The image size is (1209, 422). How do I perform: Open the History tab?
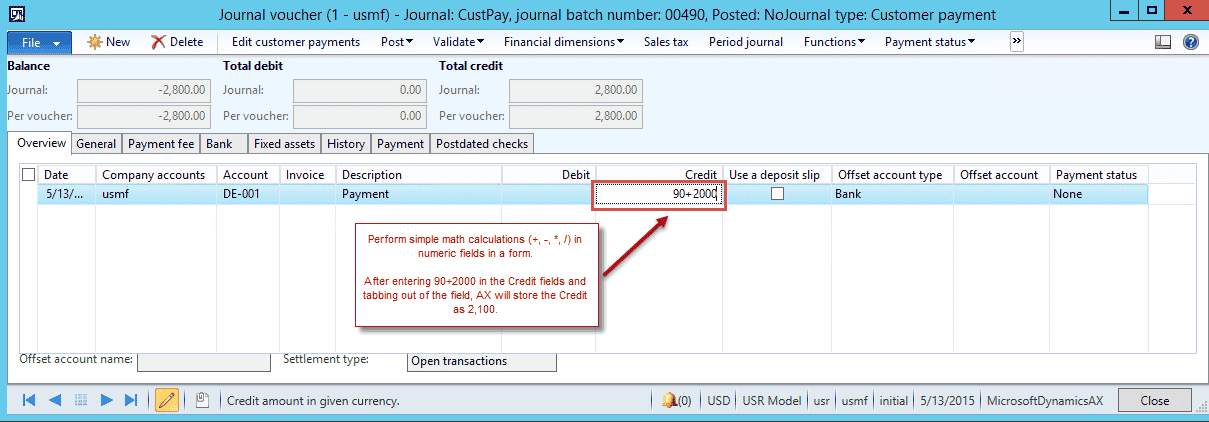point(346,144)
